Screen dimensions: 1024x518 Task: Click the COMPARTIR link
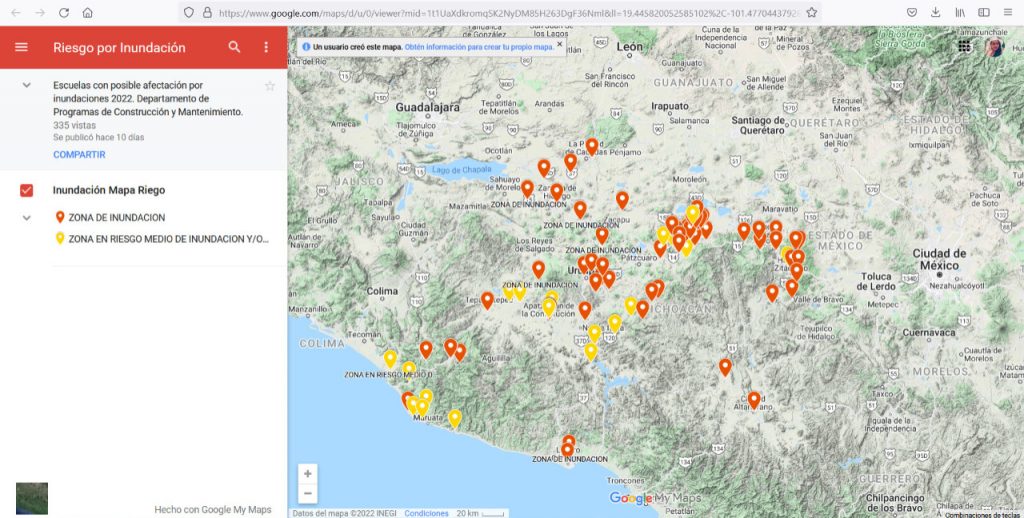(x=79, y=155)
